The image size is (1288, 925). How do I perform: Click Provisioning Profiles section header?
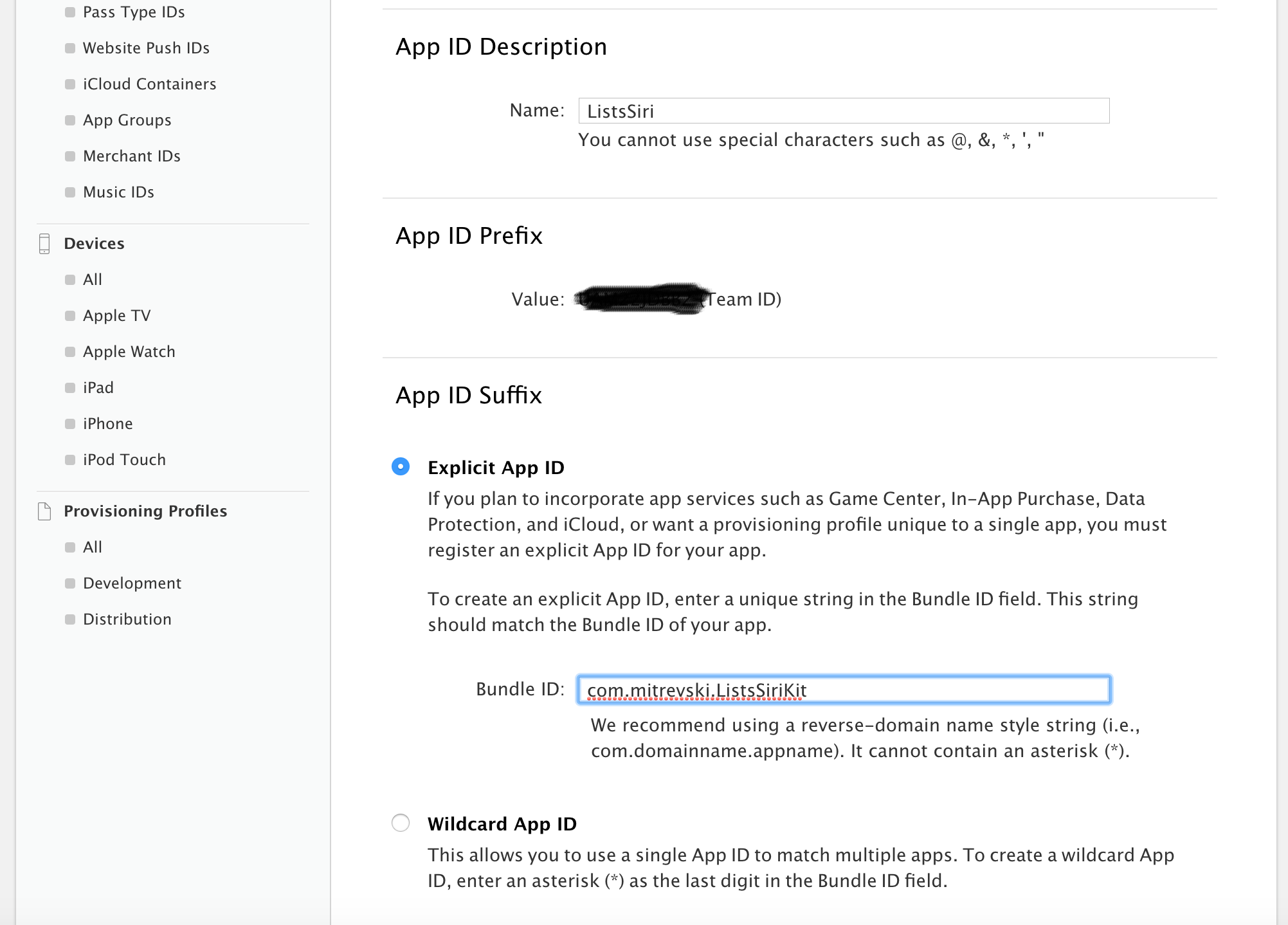[145, 511]
